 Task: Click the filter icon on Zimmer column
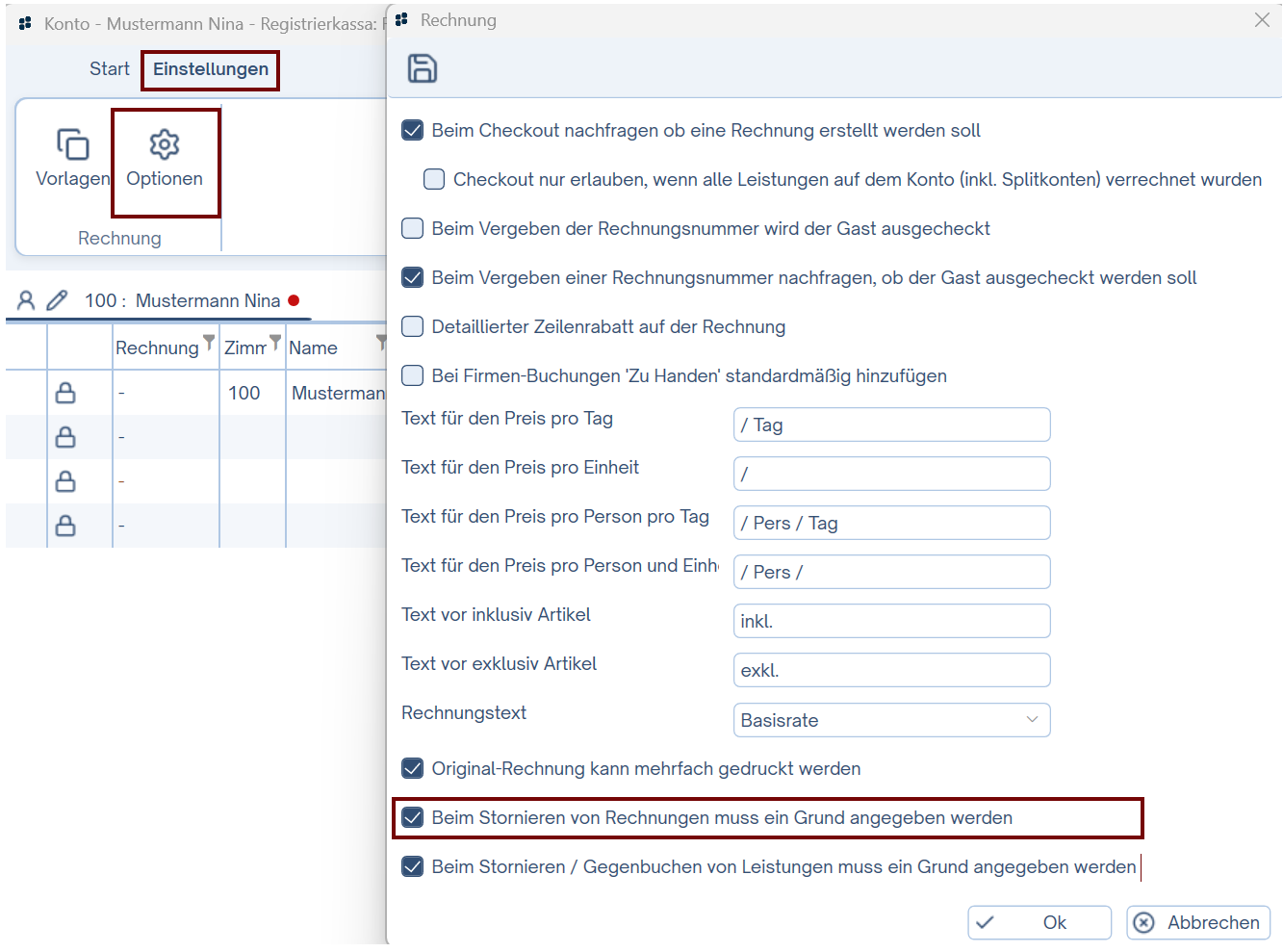point(275,342)
